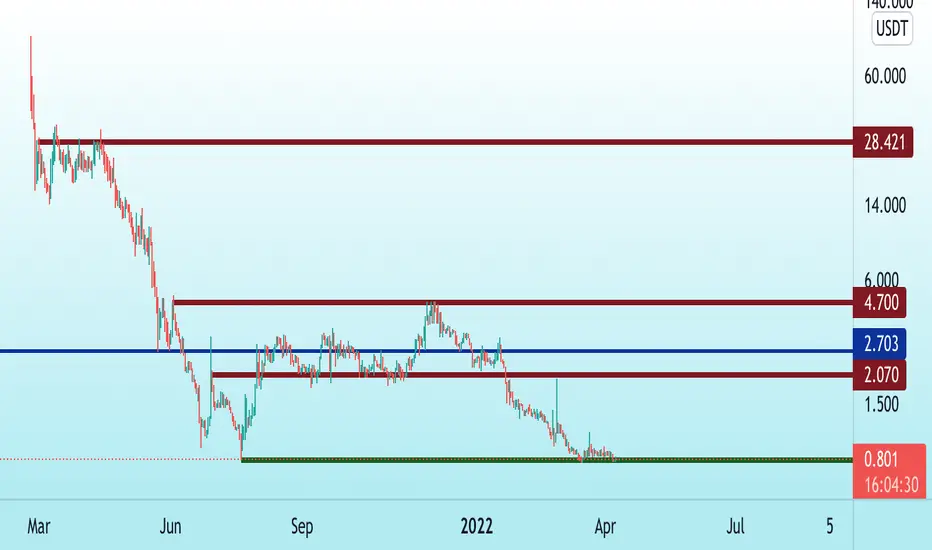Viewport: 932px width, 550px height.
Task: Select the blue horizontal line at 2.703
Action: tap(426, 351)
